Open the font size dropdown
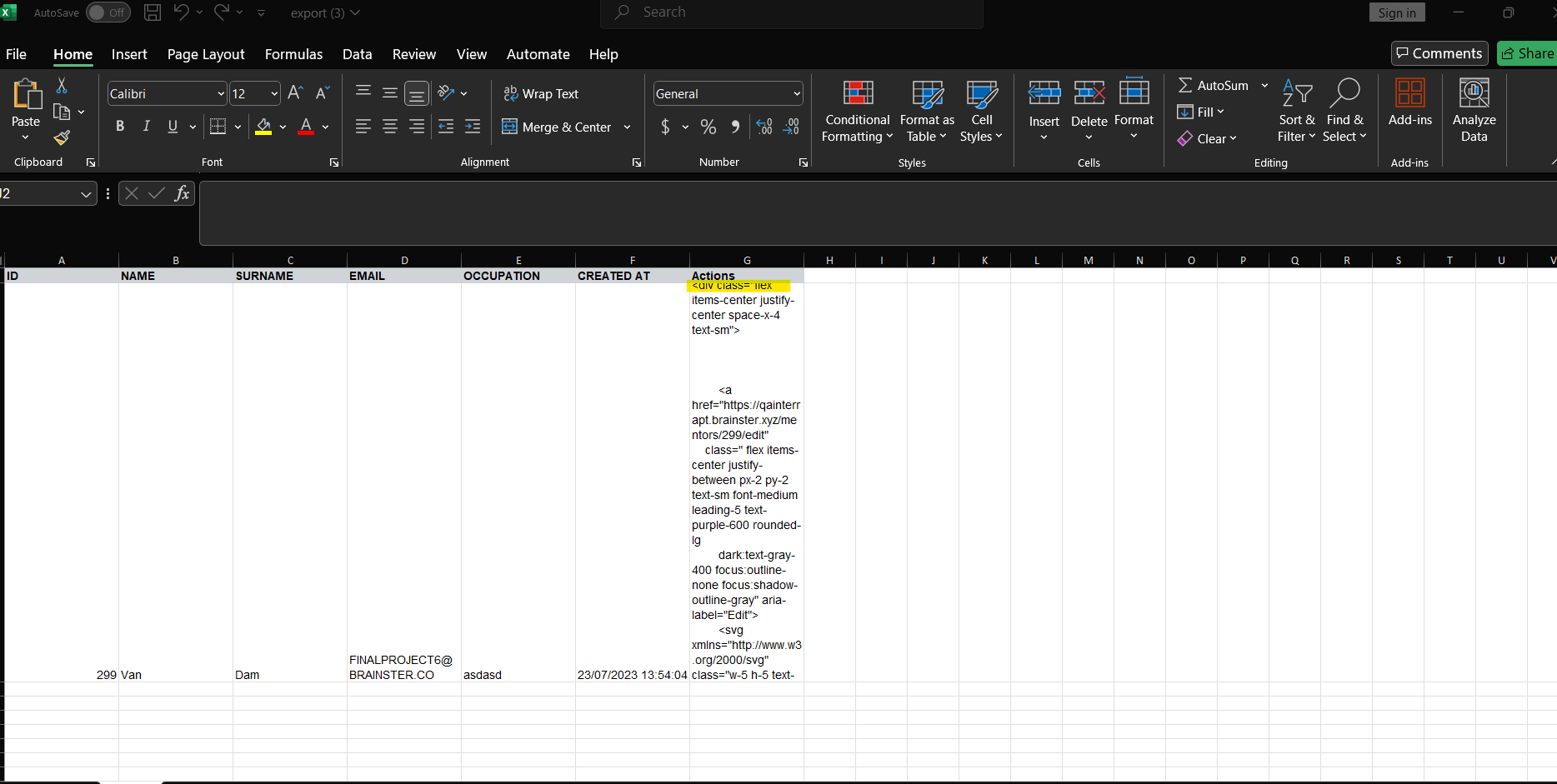1557x784 pixels. (274, 94)
